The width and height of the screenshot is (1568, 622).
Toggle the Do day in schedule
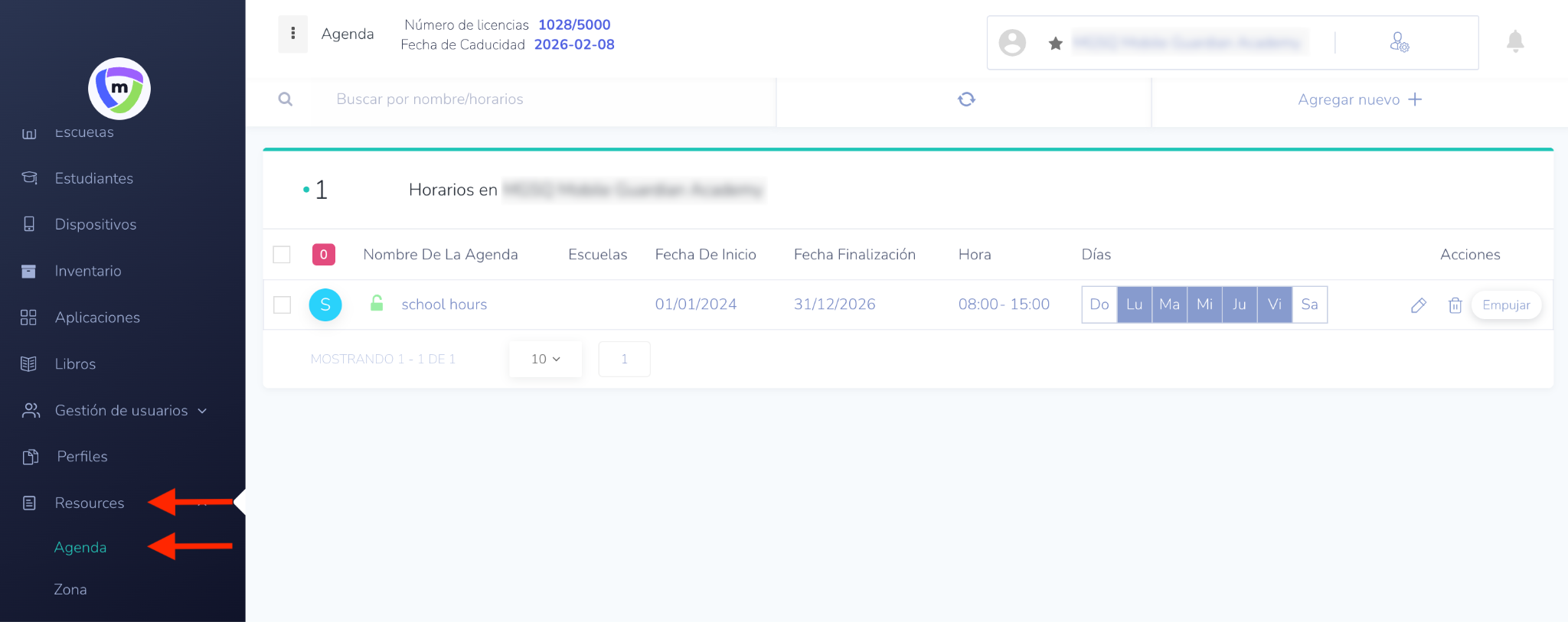(1099, 304)
